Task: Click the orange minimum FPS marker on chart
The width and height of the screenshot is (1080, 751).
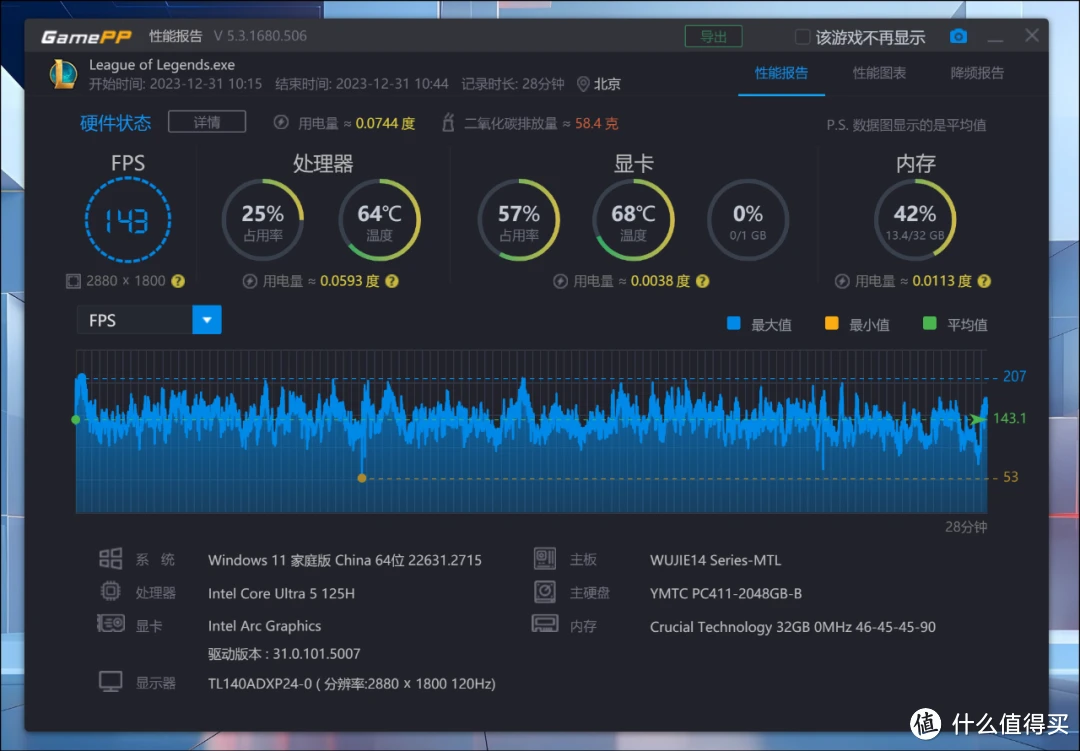Action: (x=362, y=477)
